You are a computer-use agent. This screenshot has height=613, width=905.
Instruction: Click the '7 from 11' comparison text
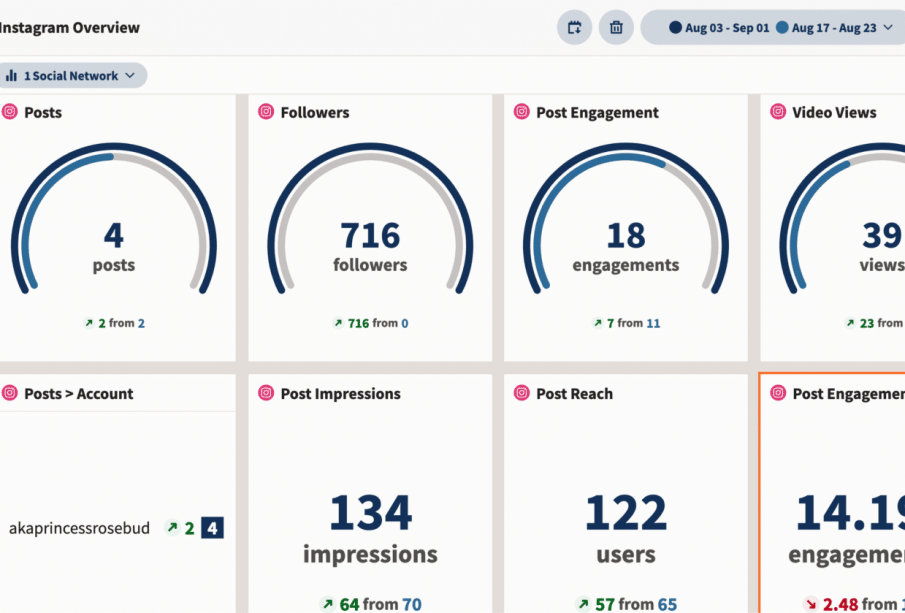pos(634,323)
